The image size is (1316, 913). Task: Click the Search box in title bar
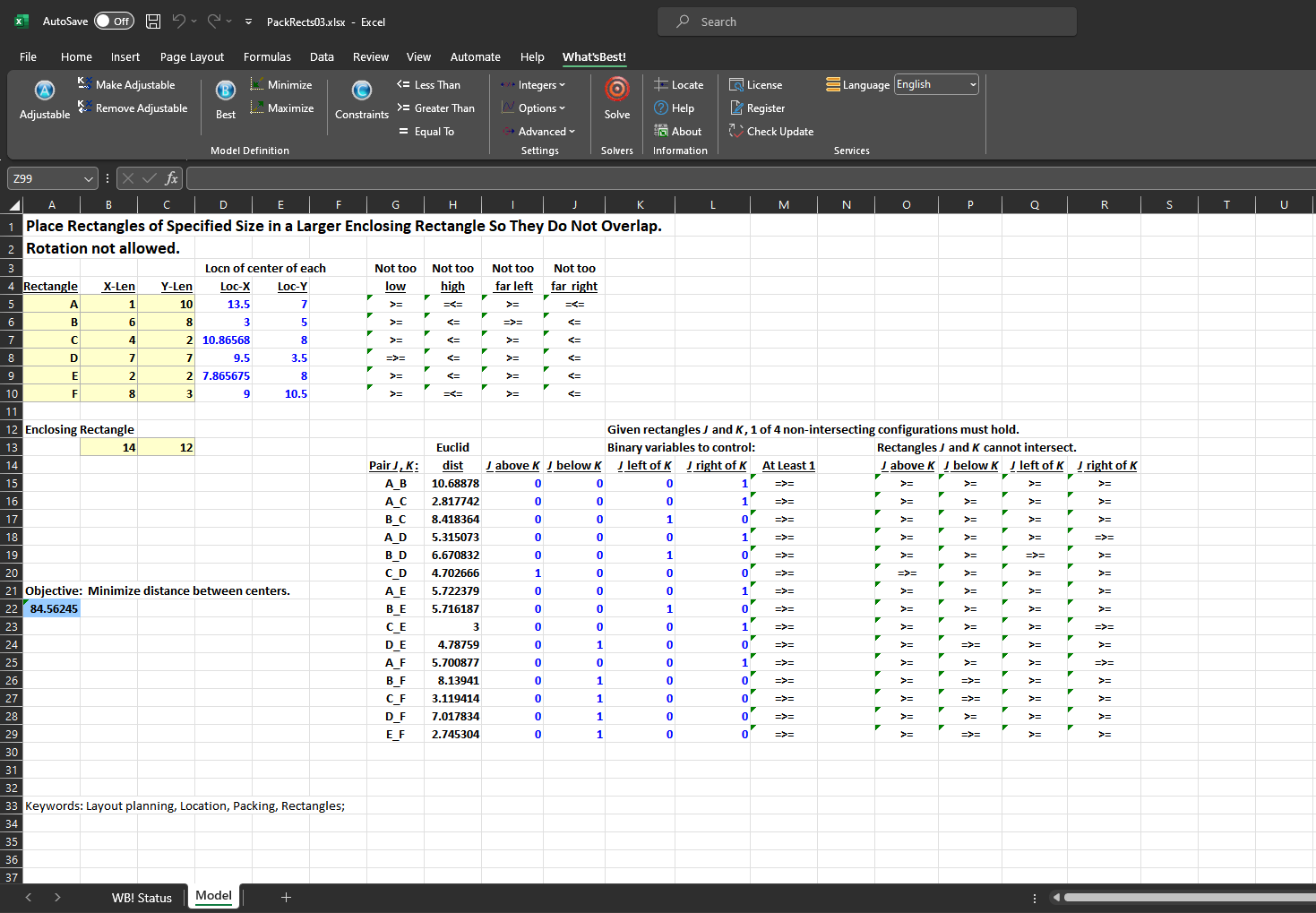tap(866, 22)
